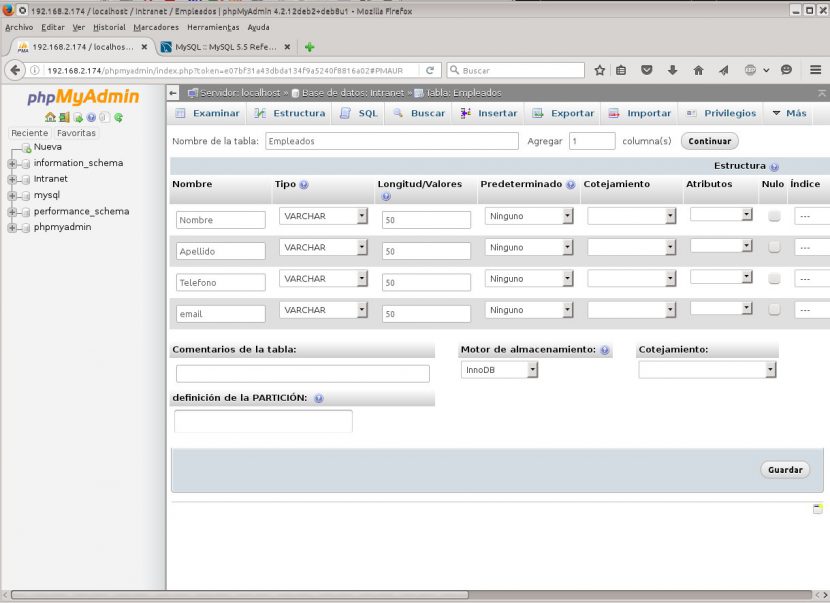The height and width of the screenshot is (603, 830).
Task: Open Tipo dropdown for Nombre row
Action: pos(323,216)
